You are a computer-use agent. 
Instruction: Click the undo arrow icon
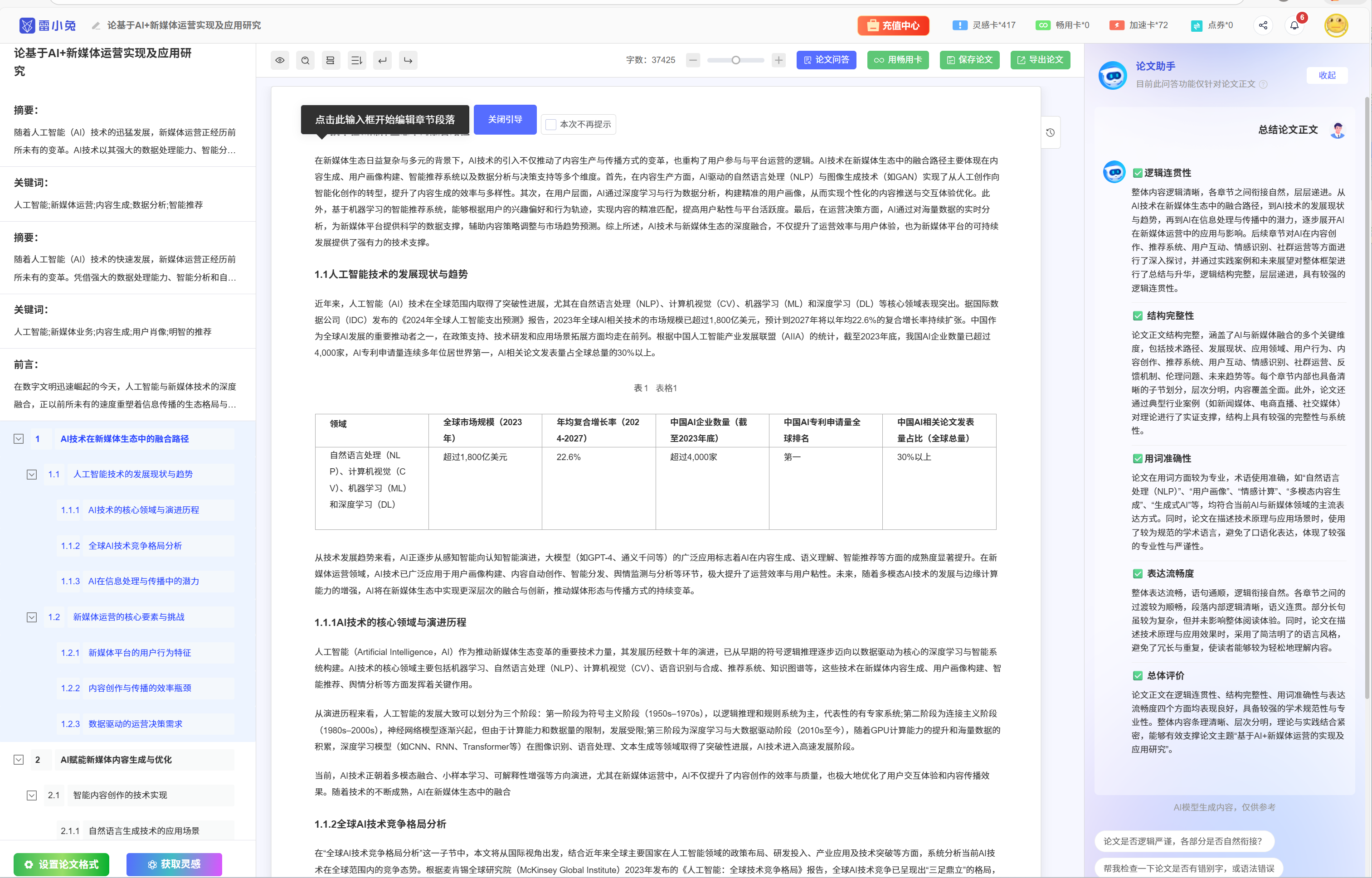coord(382,60)
